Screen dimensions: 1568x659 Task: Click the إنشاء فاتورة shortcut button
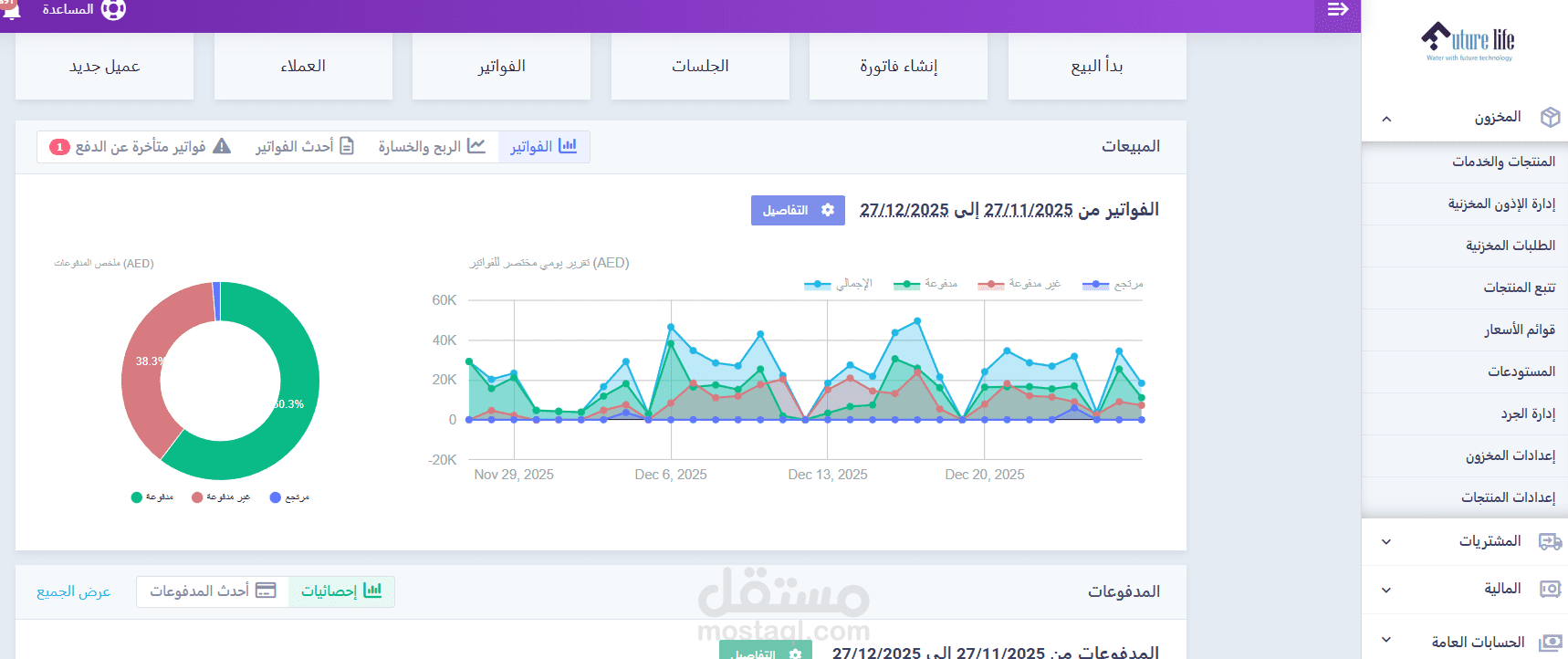click(x=898, y=66)
